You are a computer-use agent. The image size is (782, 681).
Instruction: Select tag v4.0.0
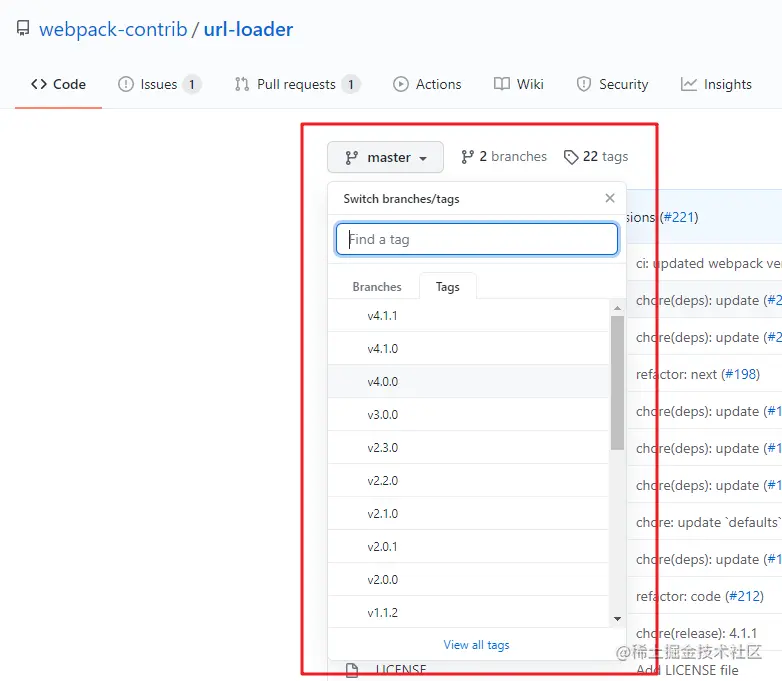pyautogui.click(x=469, y=382)
